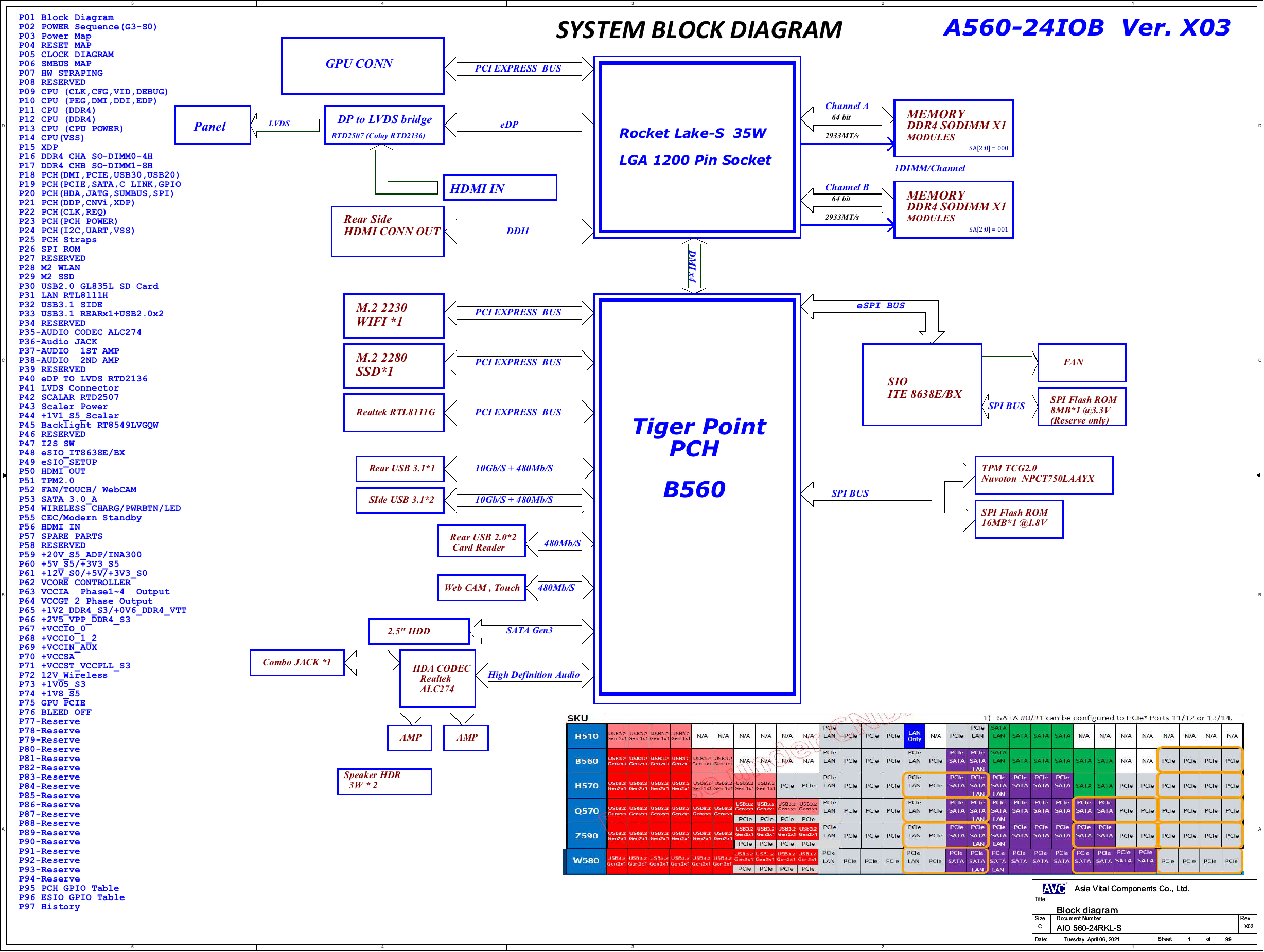Click 'P56 HDMI IN' index entry
This screenshot has width=1264, height=952.
(x=50, y=527)
